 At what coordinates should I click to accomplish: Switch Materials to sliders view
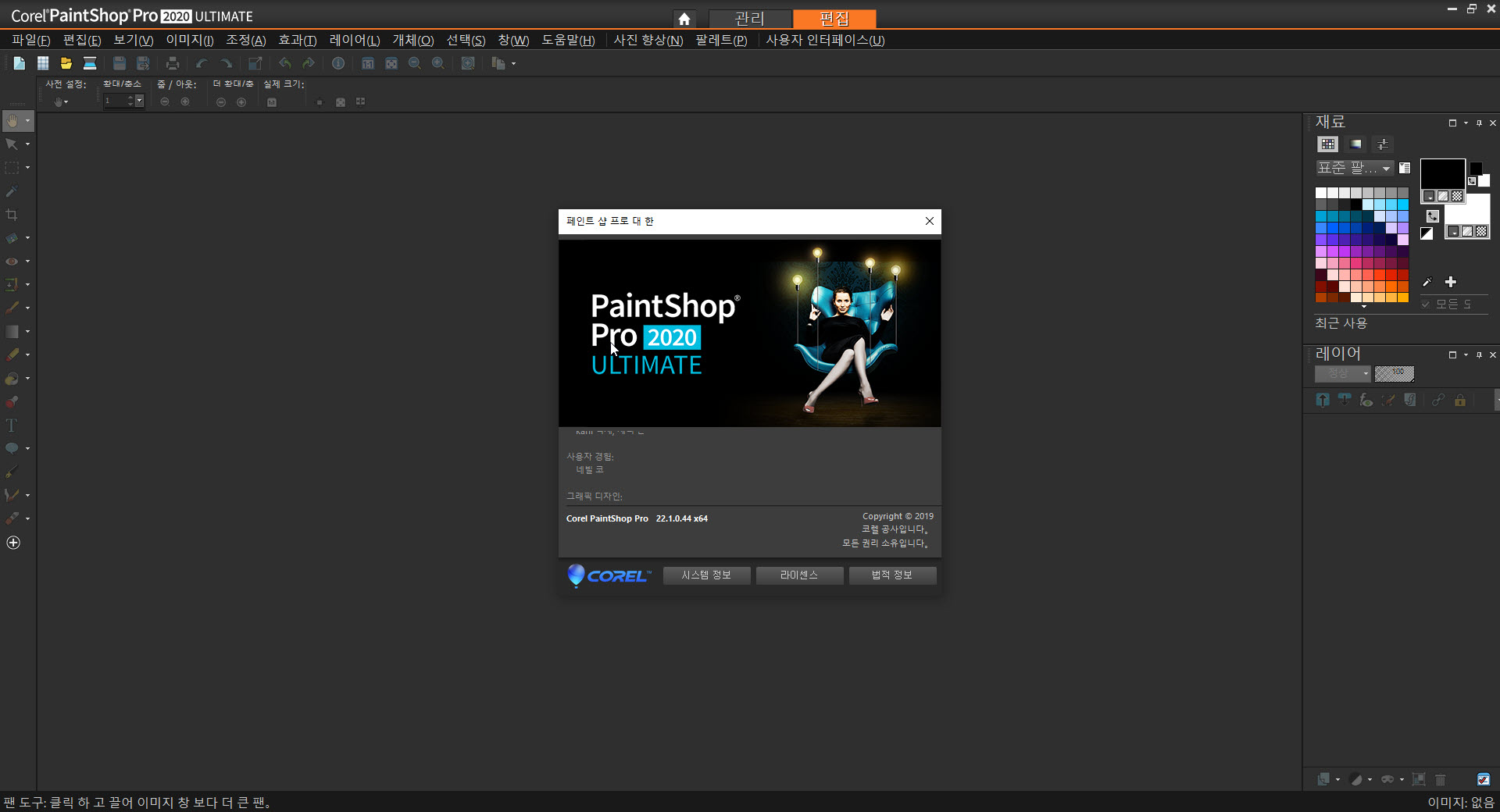(x=1383, y=144)
